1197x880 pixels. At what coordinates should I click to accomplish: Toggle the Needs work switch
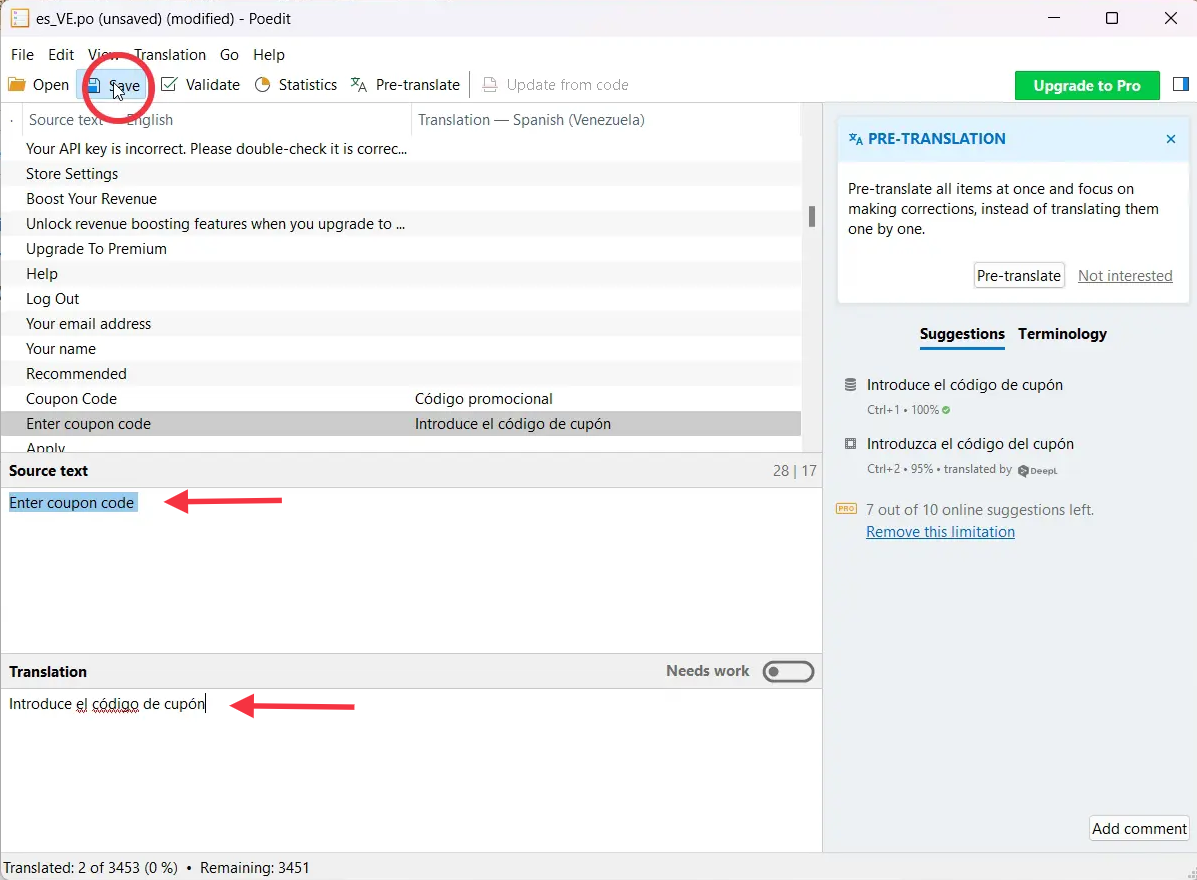(788, 672)
